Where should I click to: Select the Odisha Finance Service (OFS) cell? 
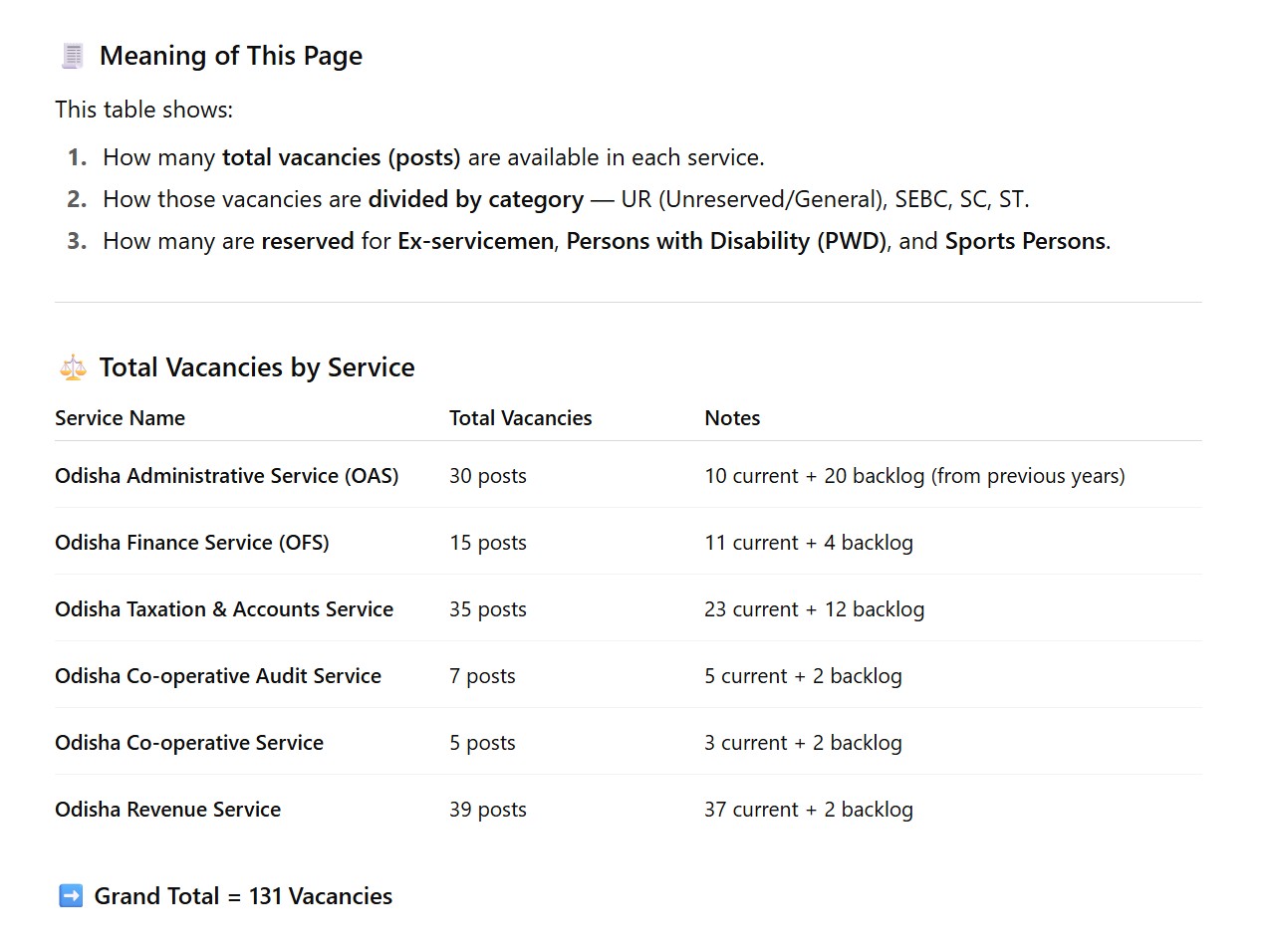point(191,543)
